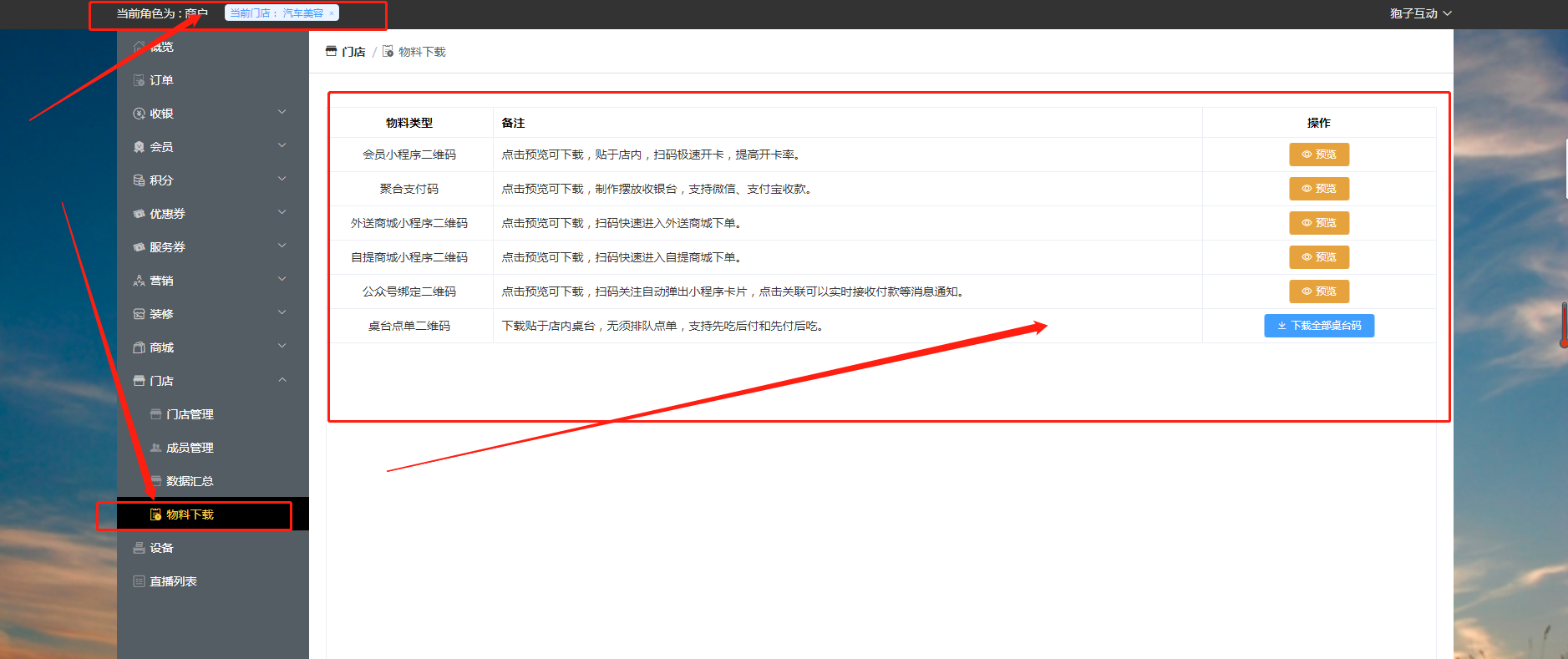The width and height of the screenshot is (1568, 659).
Task: Select 数据汇总 submenu item
Action: pos(213,481)
